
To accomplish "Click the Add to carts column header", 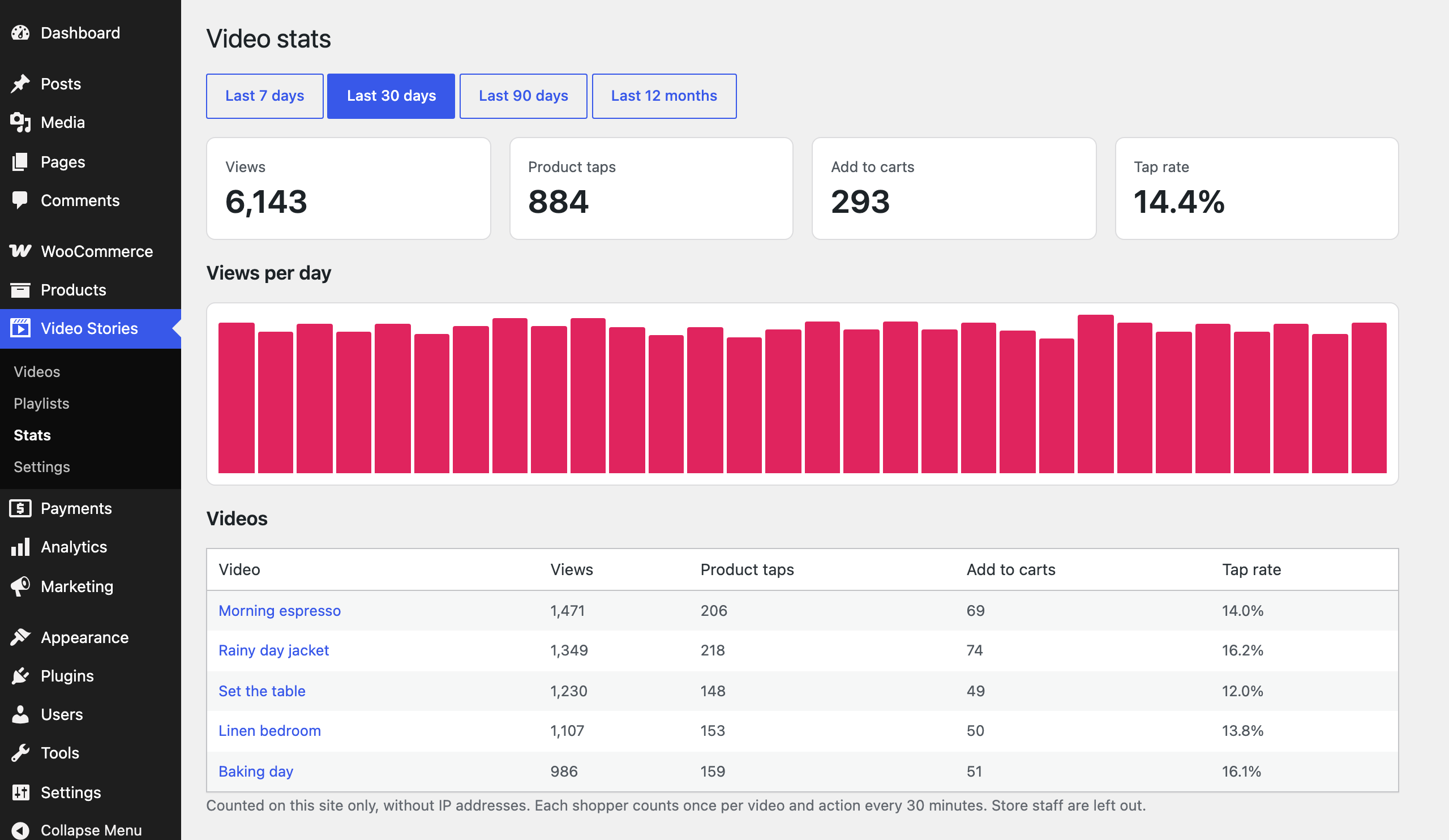I will pyautogui.click(x=1011, y=569).
